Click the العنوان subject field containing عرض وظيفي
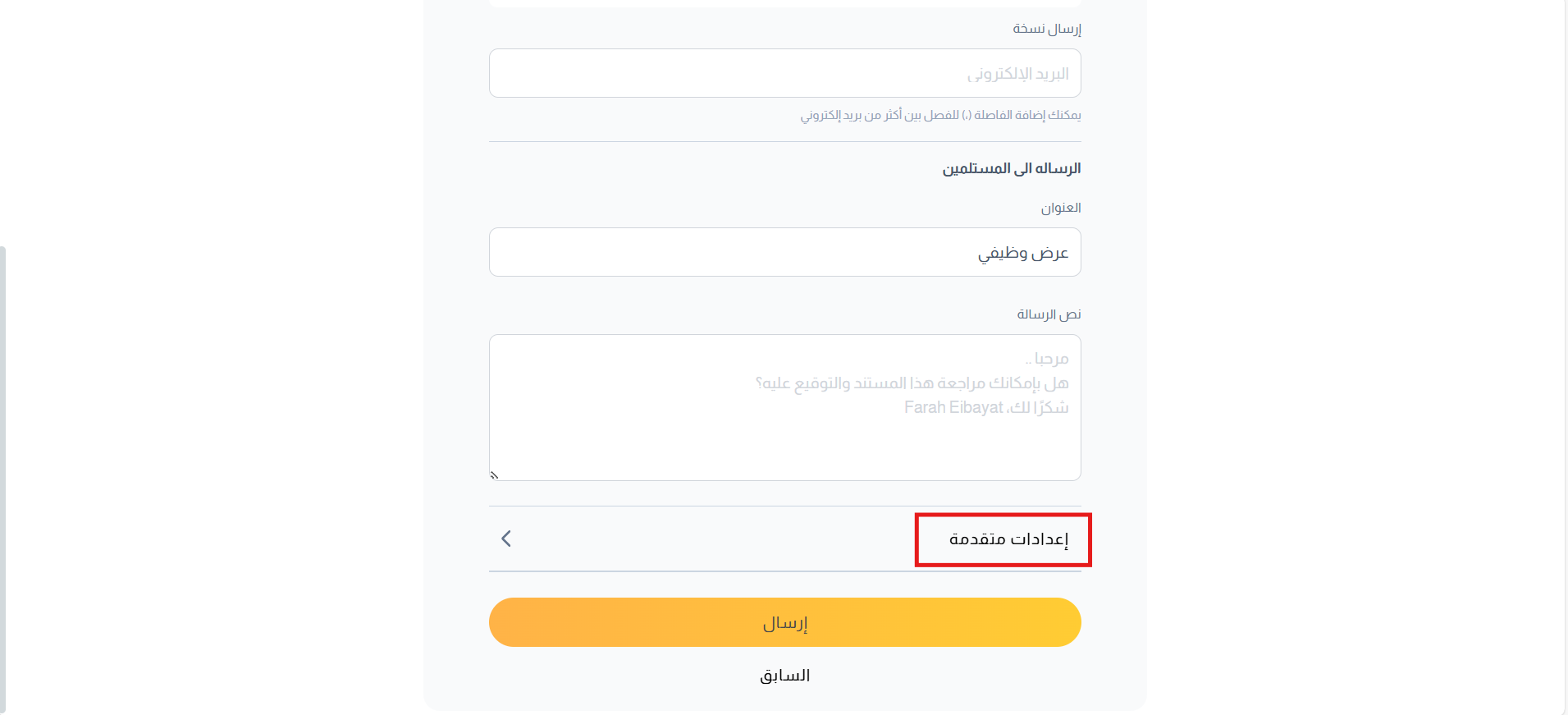 (784, 252)
